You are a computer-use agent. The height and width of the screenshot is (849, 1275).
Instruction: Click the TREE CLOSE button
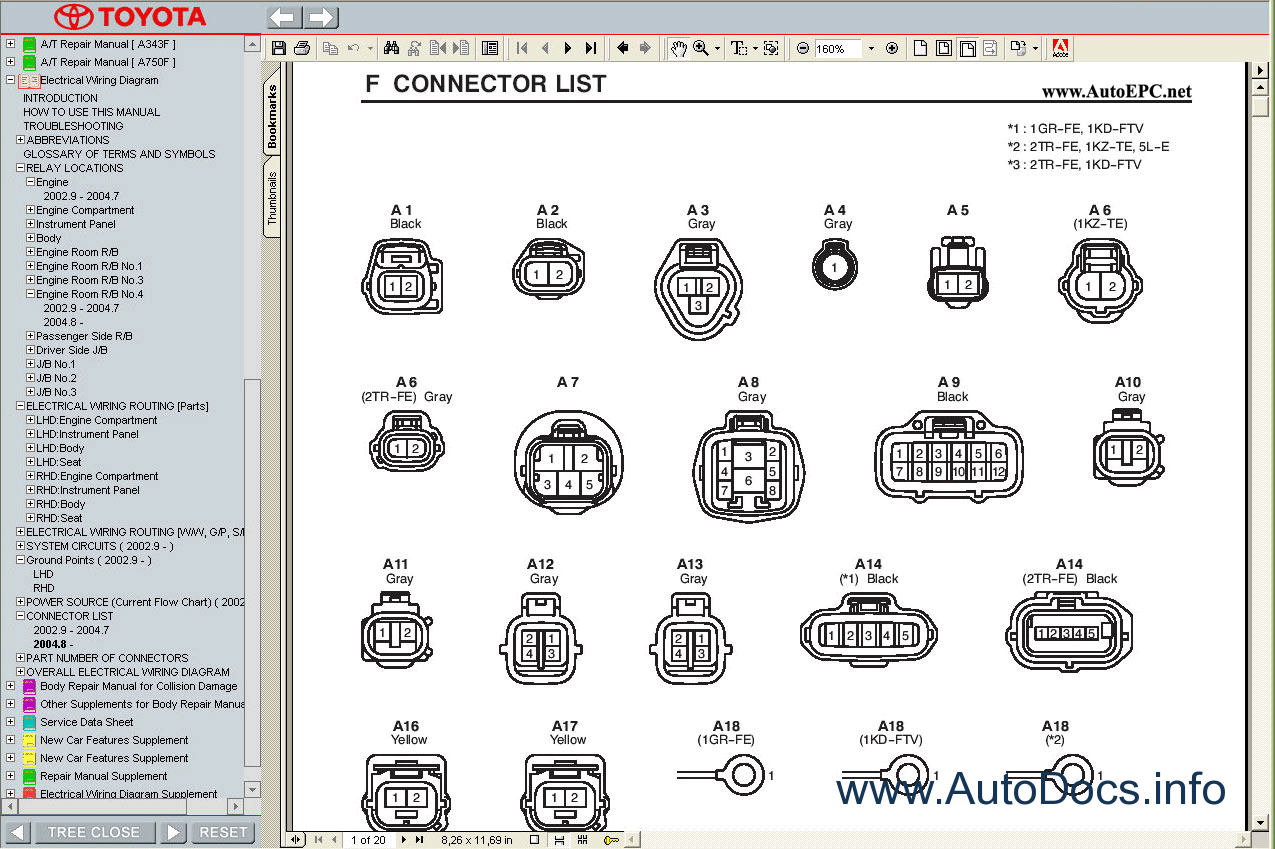point(94,832)
